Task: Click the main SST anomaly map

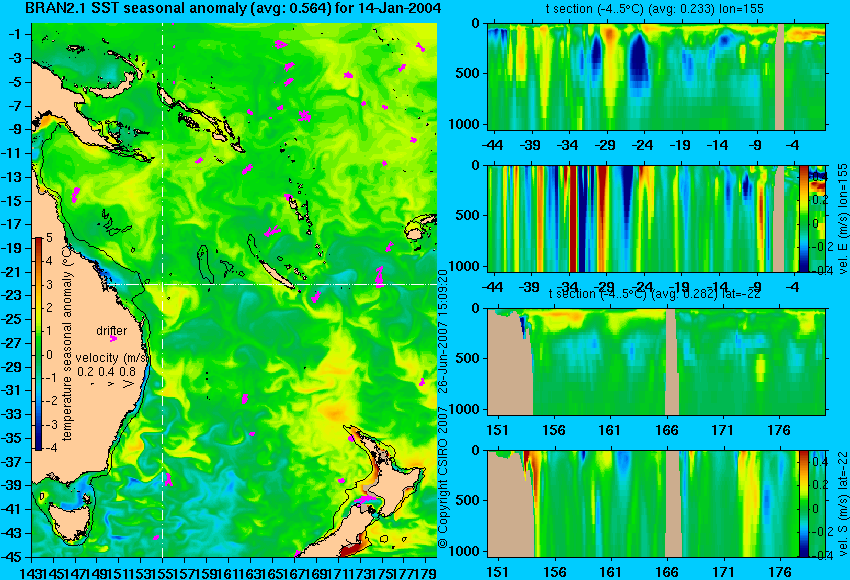Action: pos(234,290)
